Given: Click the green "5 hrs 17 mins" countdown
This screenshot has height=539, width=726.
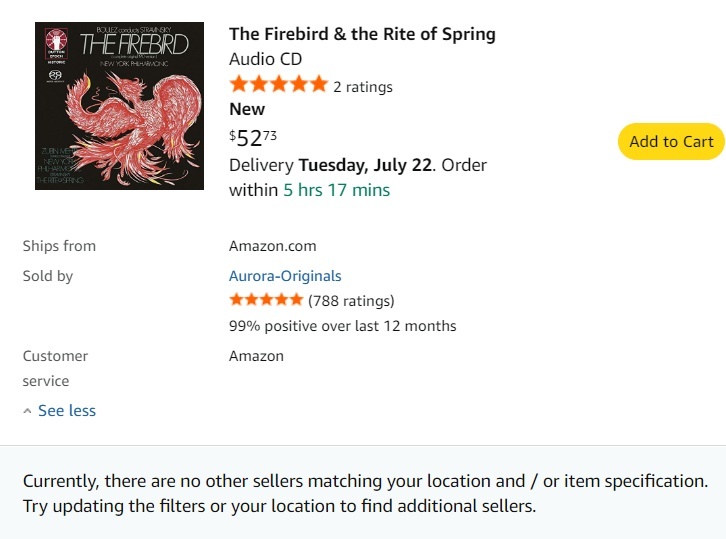Looking at the screenshot, I should click(337, 190).
